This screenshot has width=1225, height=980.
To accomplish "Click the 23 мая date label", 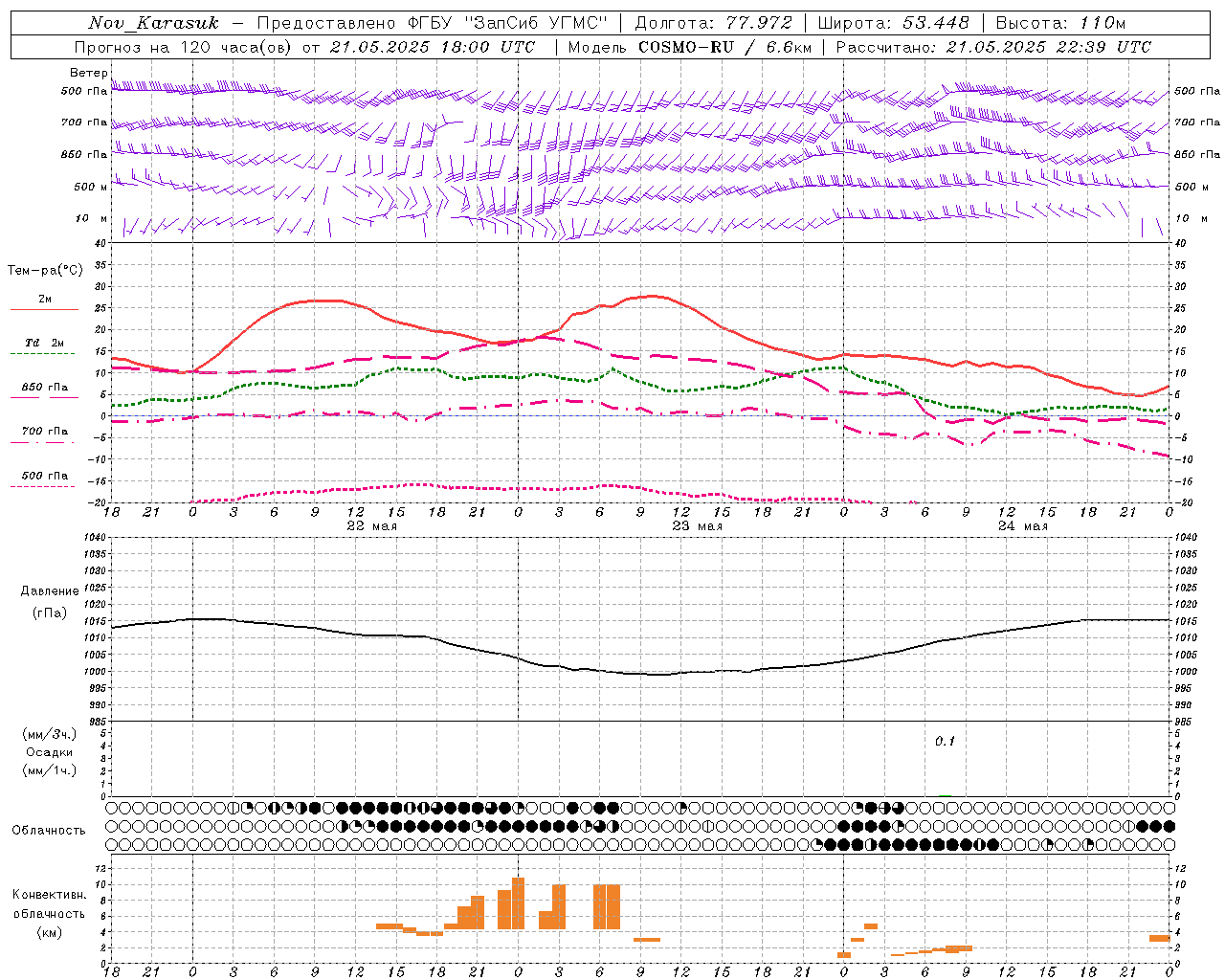I will coord(697,526).
